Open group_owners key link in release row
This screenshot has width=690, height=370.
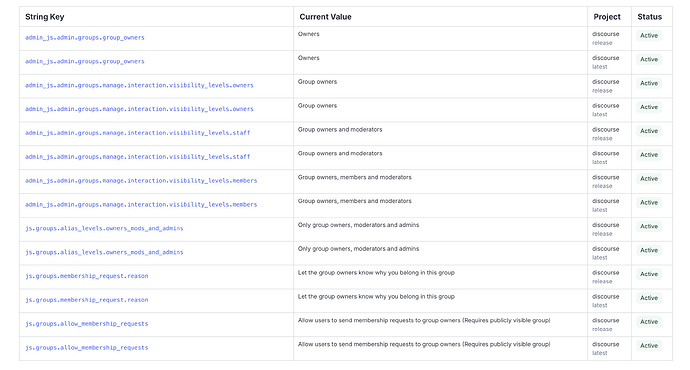(84, 37)
